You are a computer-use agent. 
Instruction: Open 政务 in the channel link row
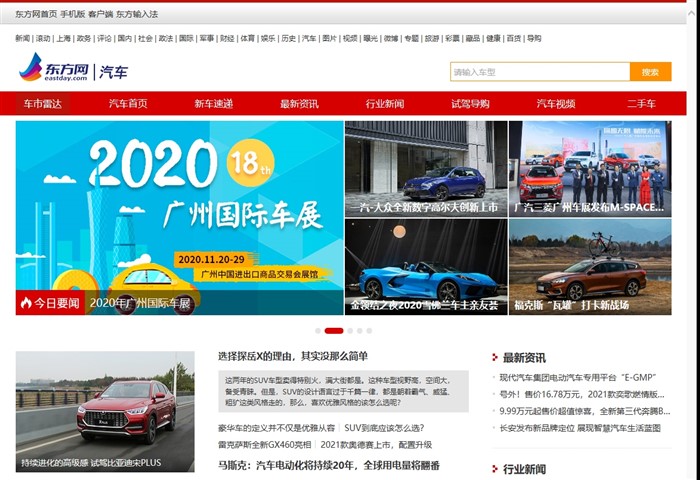coord(84,38)
